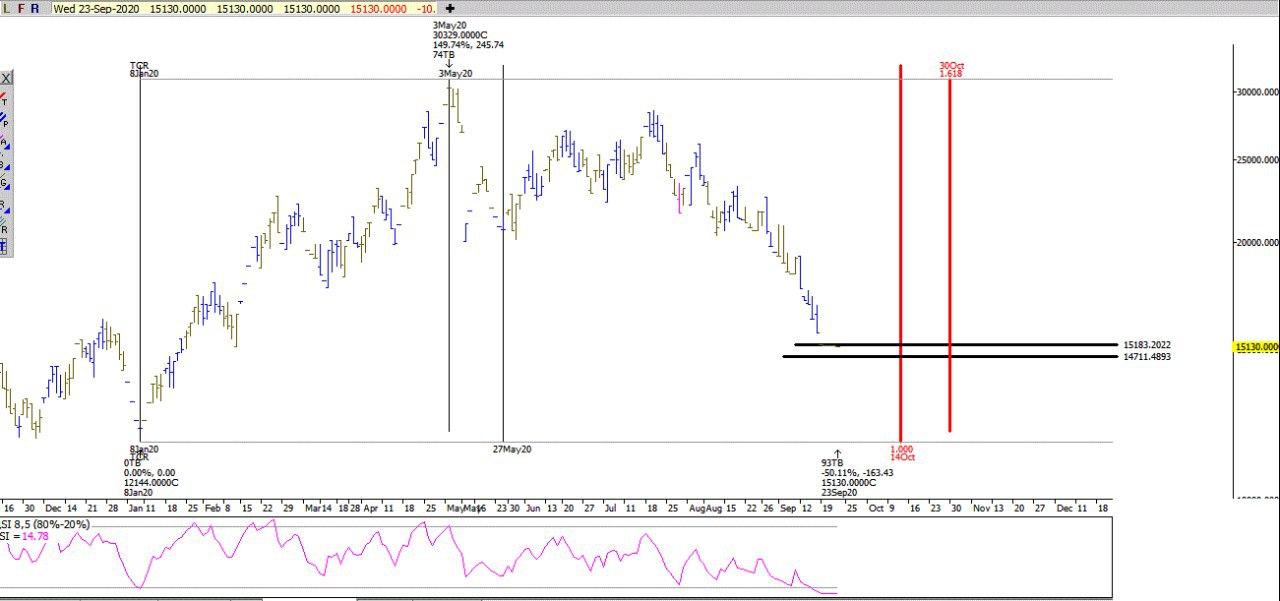Click the F toolbar button
Viewport: 1280px width, 601px height.
click(21, 8)
